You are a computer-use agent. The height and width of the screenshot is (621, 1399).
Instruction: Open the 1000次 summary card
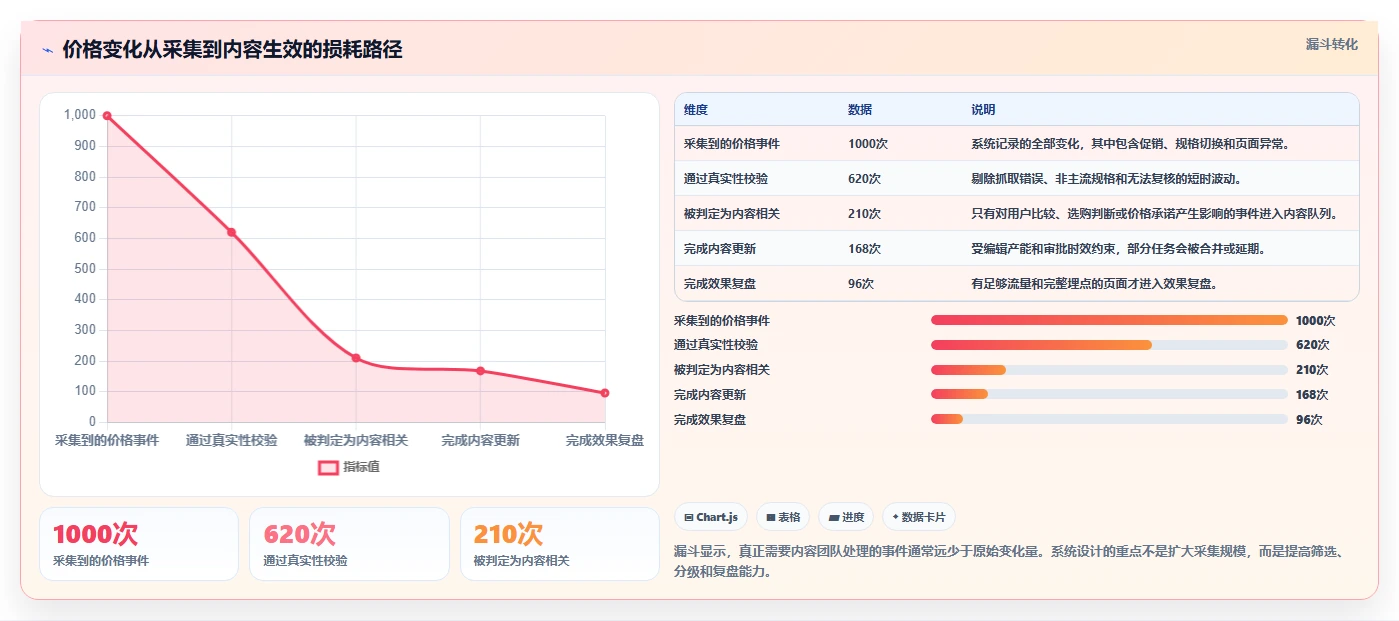(x=139, y=544)
